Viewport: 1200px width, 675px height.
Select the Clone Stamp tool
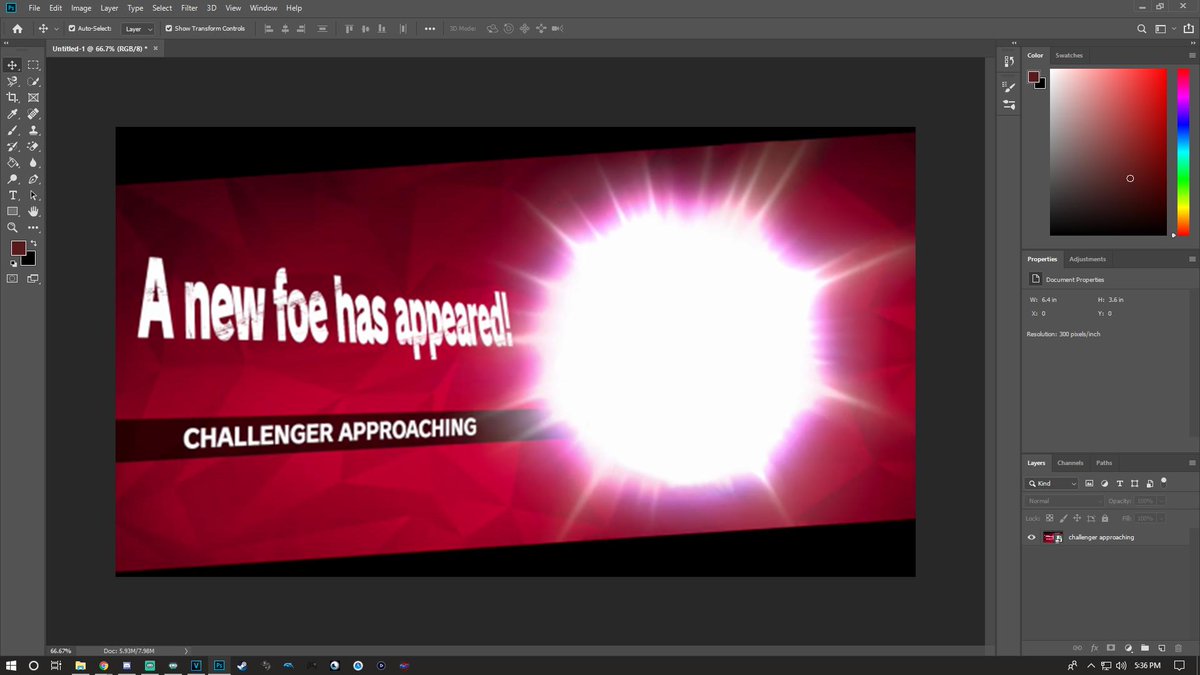point(34,130)
